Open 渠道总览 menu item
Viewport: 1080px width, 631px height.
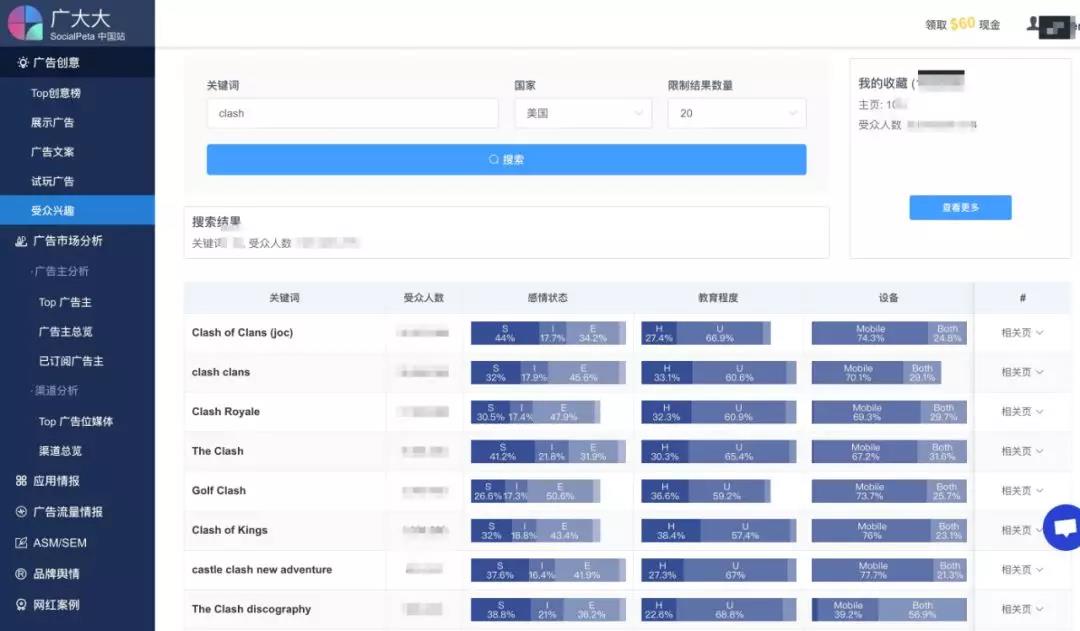pos(60,451)
